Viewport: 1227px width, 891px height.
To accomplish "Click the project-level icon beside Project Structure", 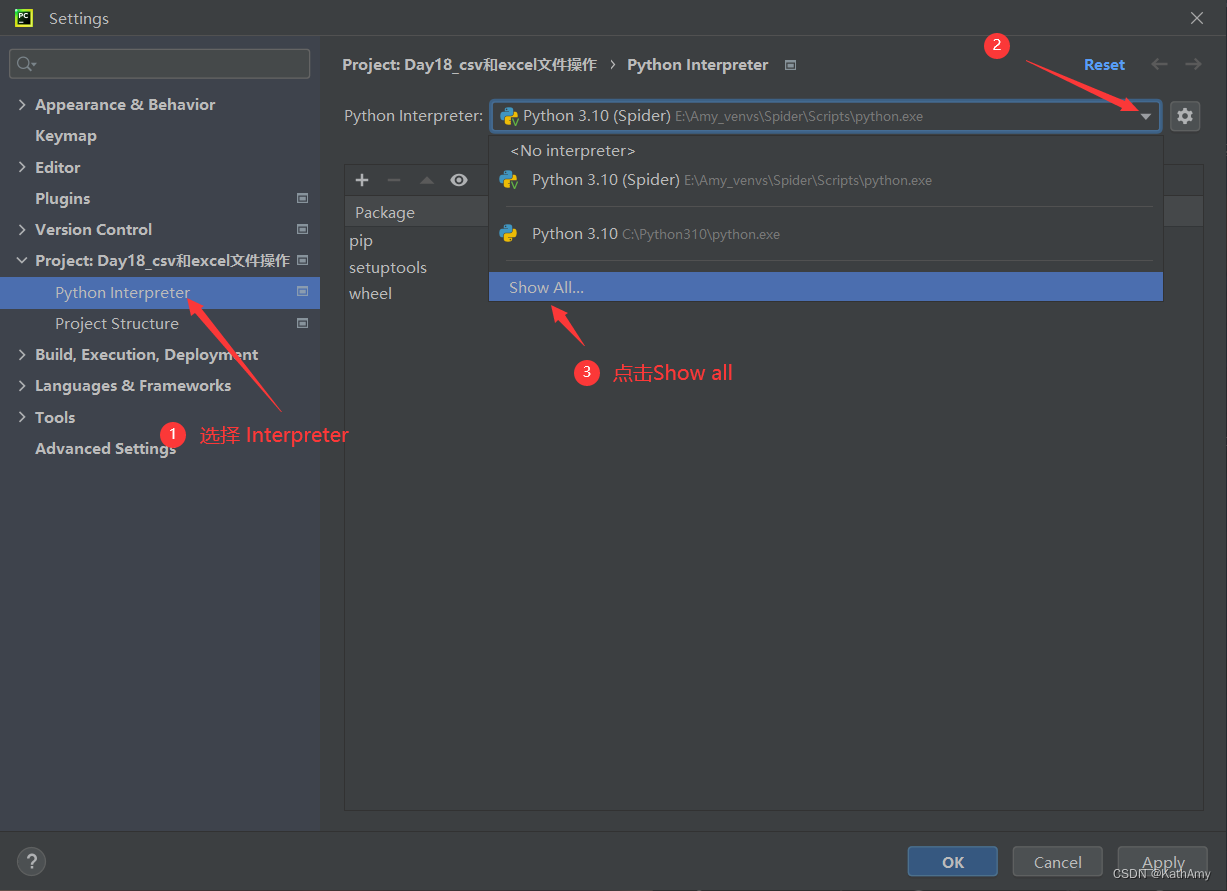I will (303, 323).
